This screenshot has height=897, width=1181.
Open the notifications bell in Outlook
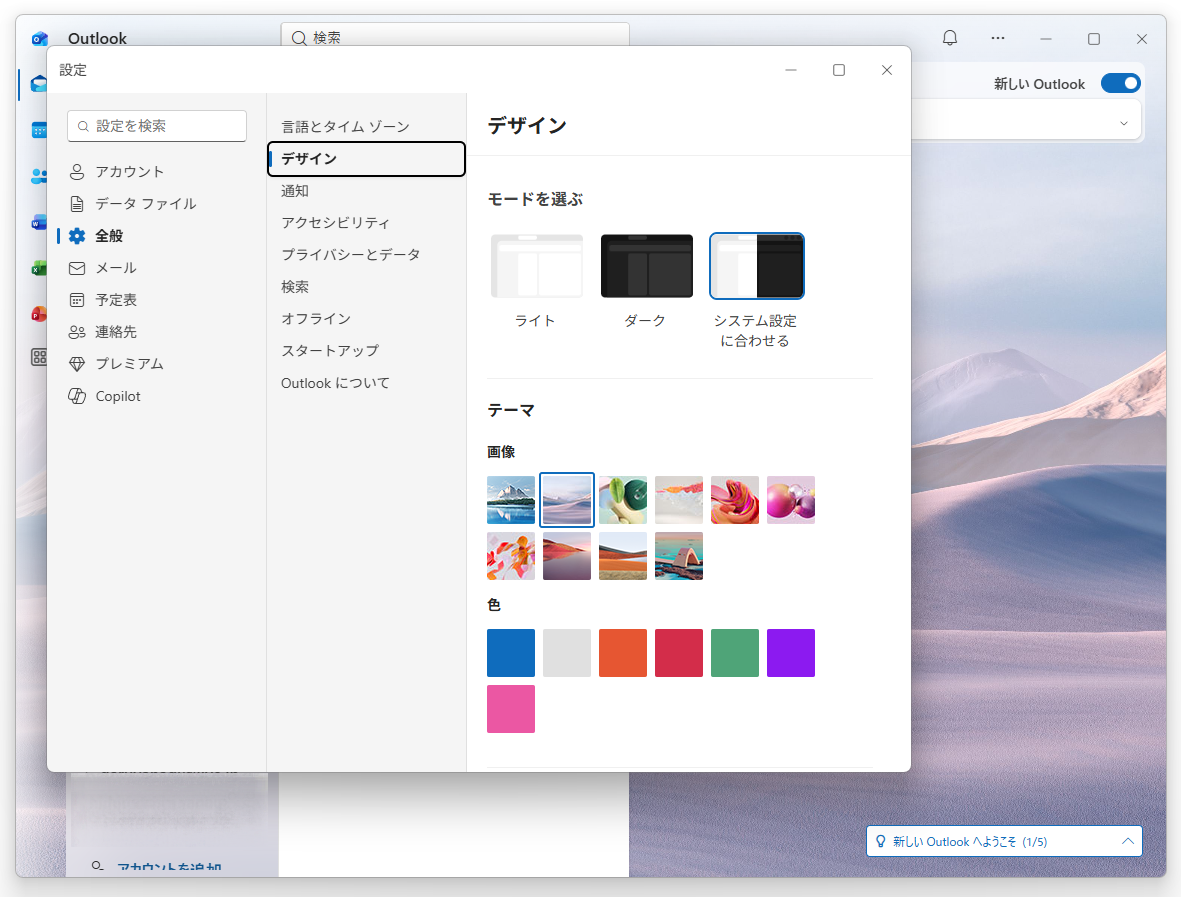click(950, 38)
